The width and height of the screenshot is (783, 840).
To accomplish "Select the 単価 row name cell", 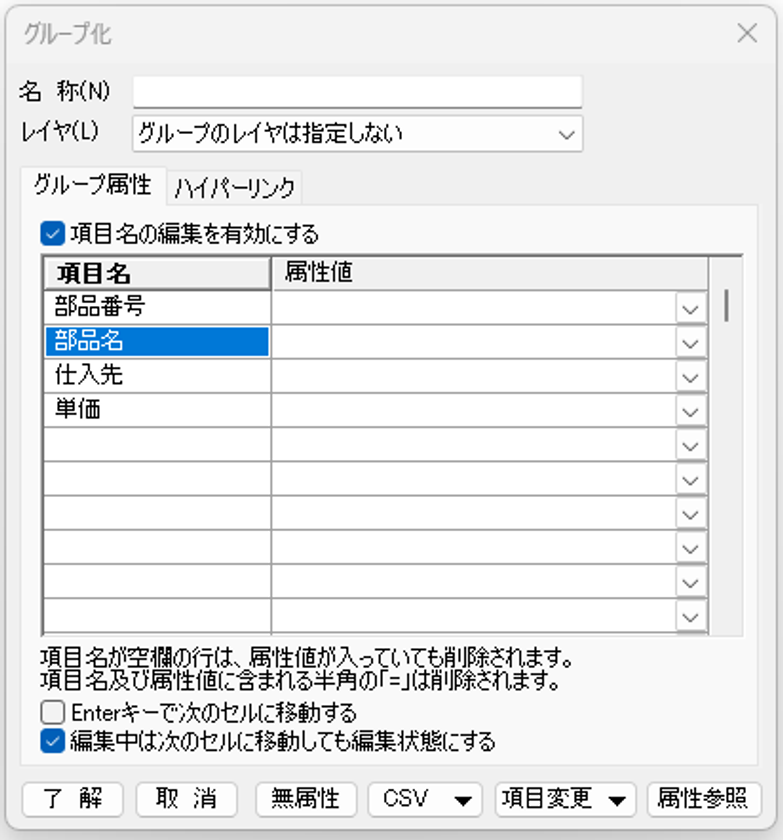I will (x=157, y=410).
